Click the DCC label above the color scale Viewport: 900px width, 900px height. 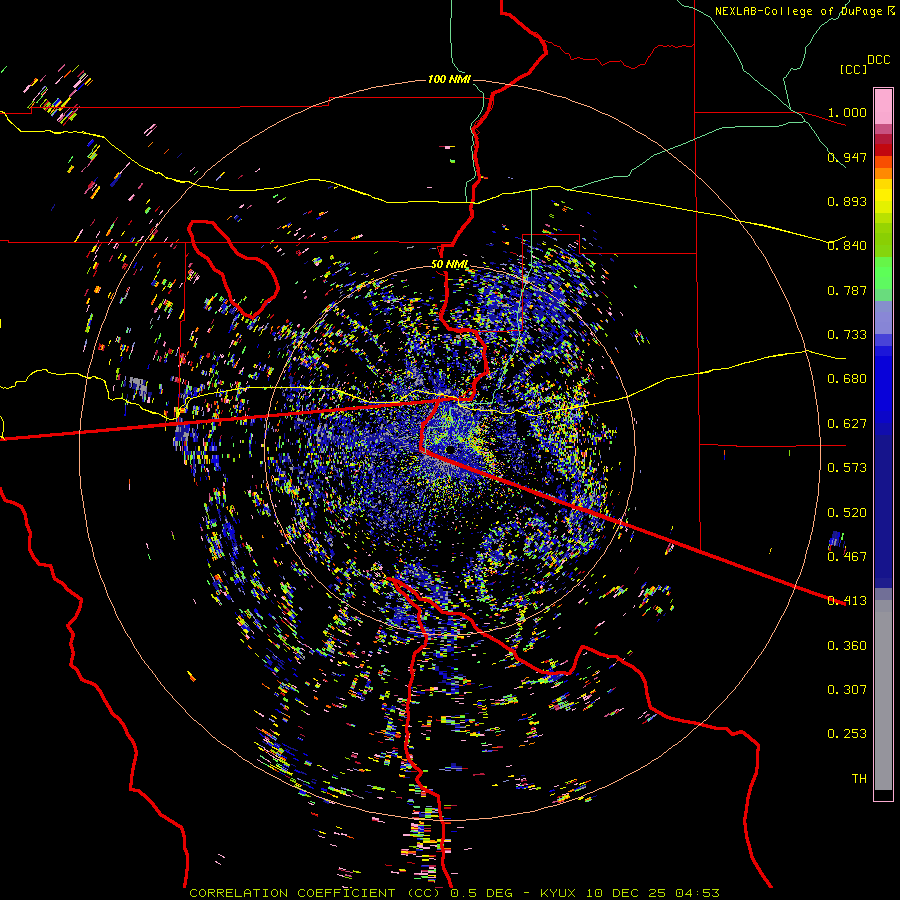(878, 60)
